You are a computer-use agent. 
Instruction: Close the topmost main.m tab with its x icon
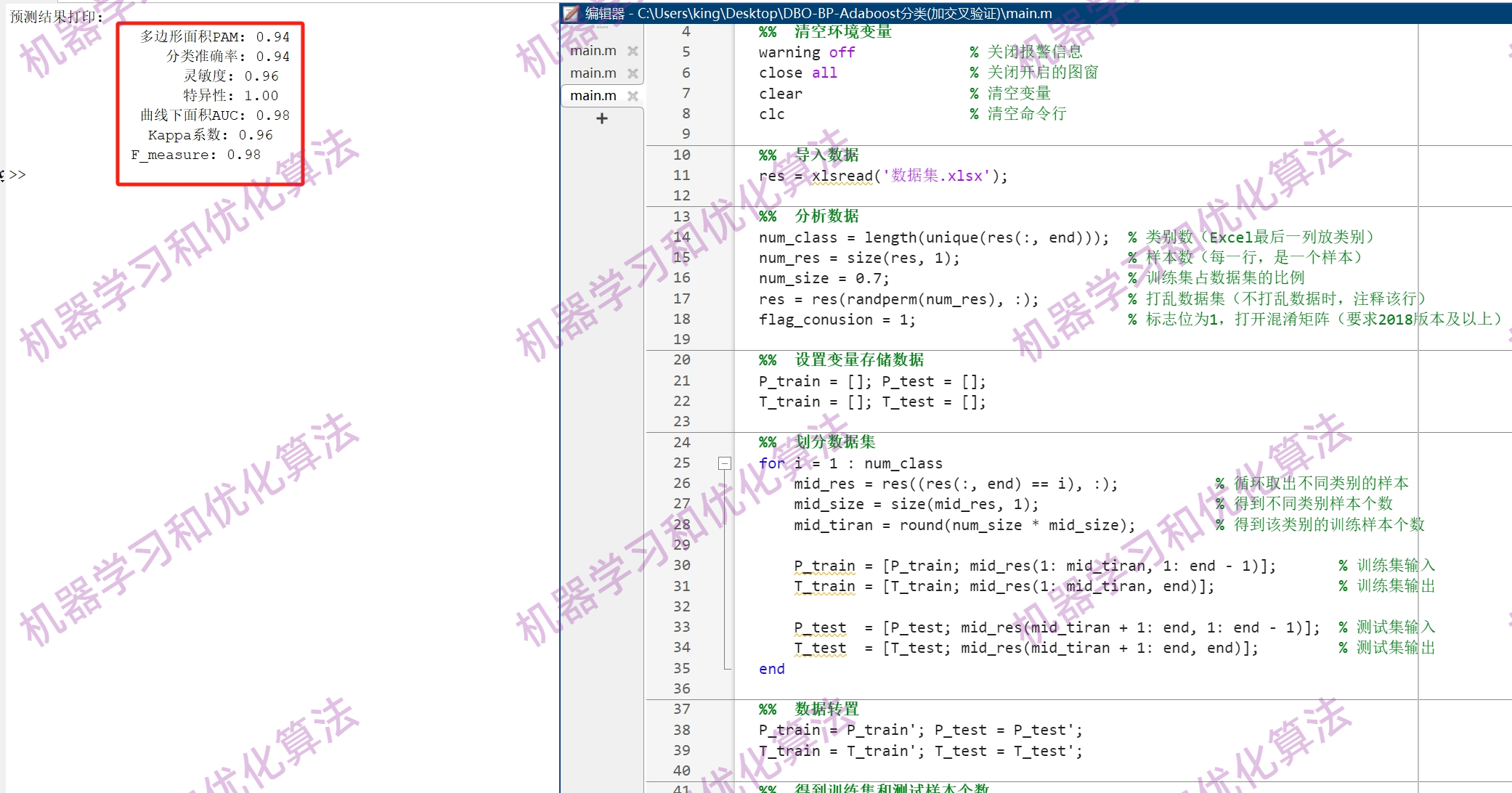(633, 50)
